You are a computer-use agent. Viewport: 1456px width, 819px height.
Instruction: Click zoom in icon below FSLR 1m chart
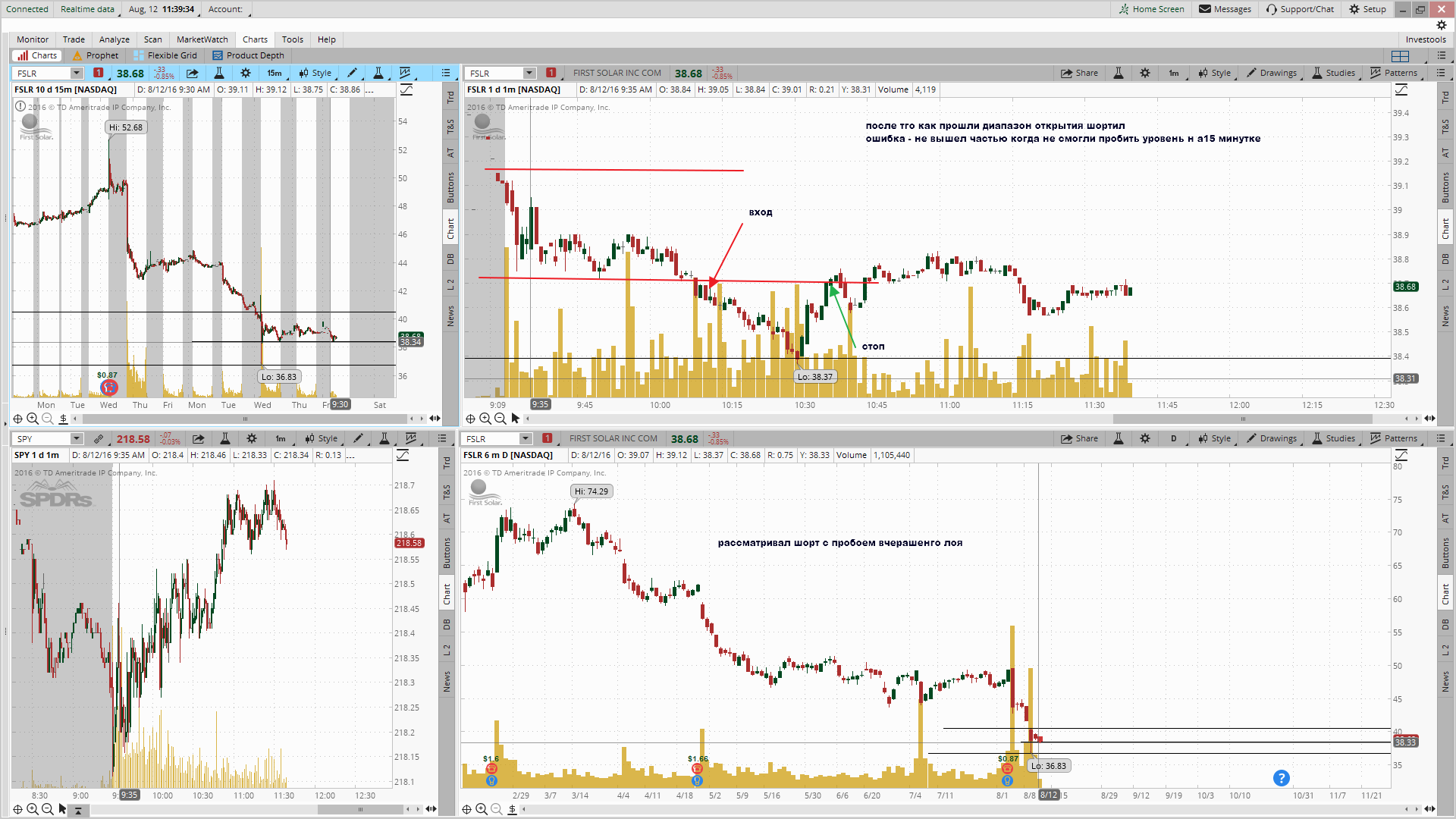[x=485, y=419]
